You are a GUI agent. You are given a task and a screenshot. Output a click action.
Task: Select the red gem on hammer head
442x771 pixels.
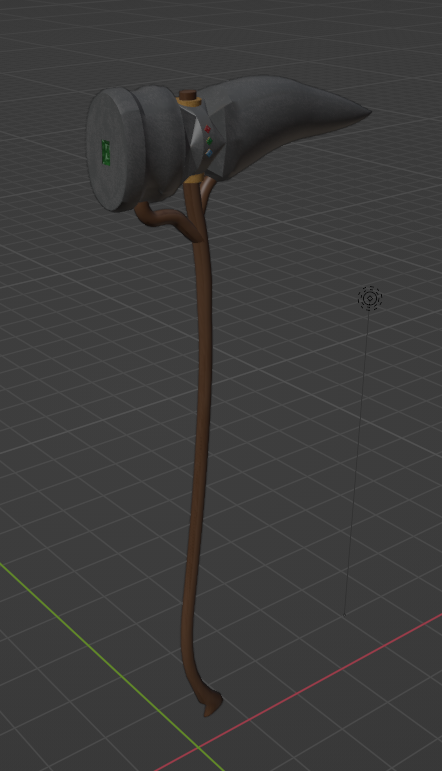[207, 129]
